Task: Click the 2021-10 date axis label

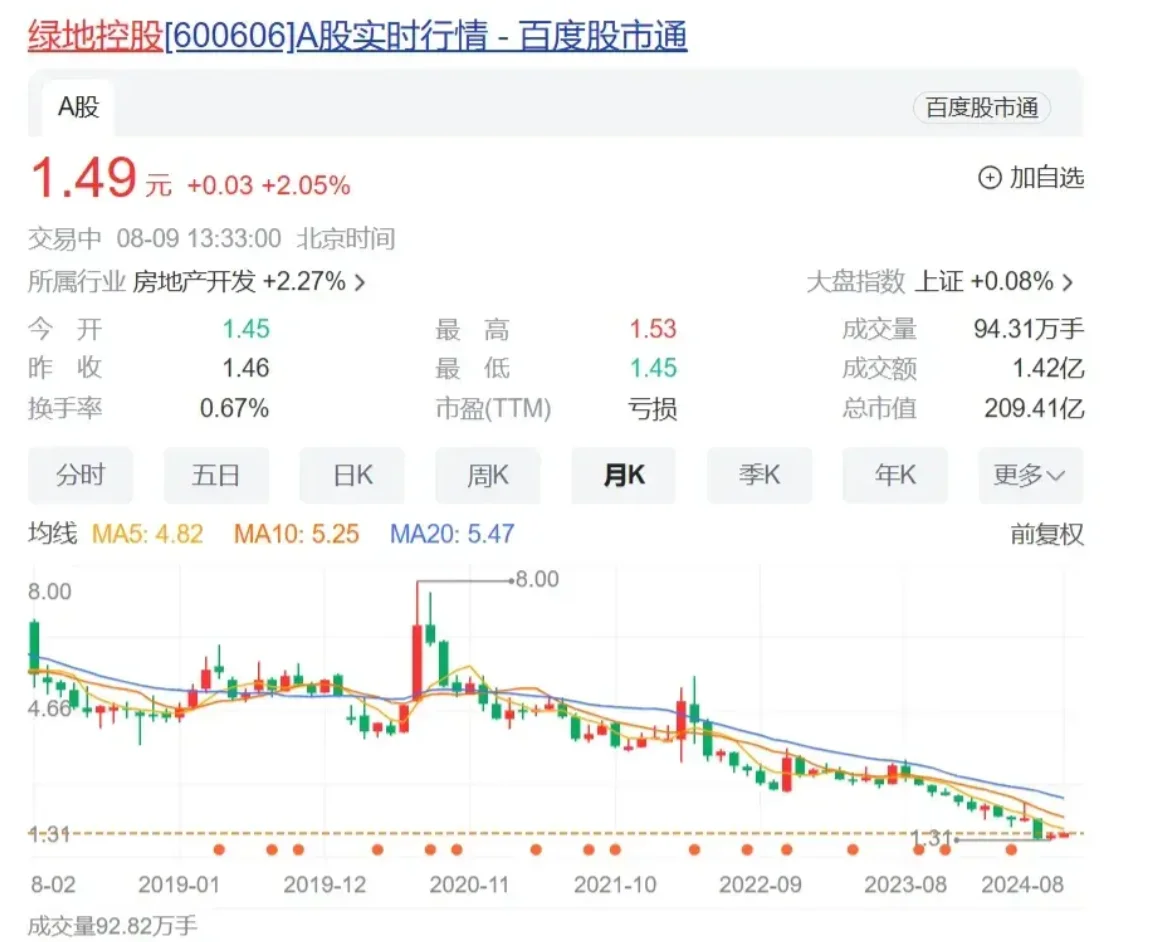Action: point(615,885)
